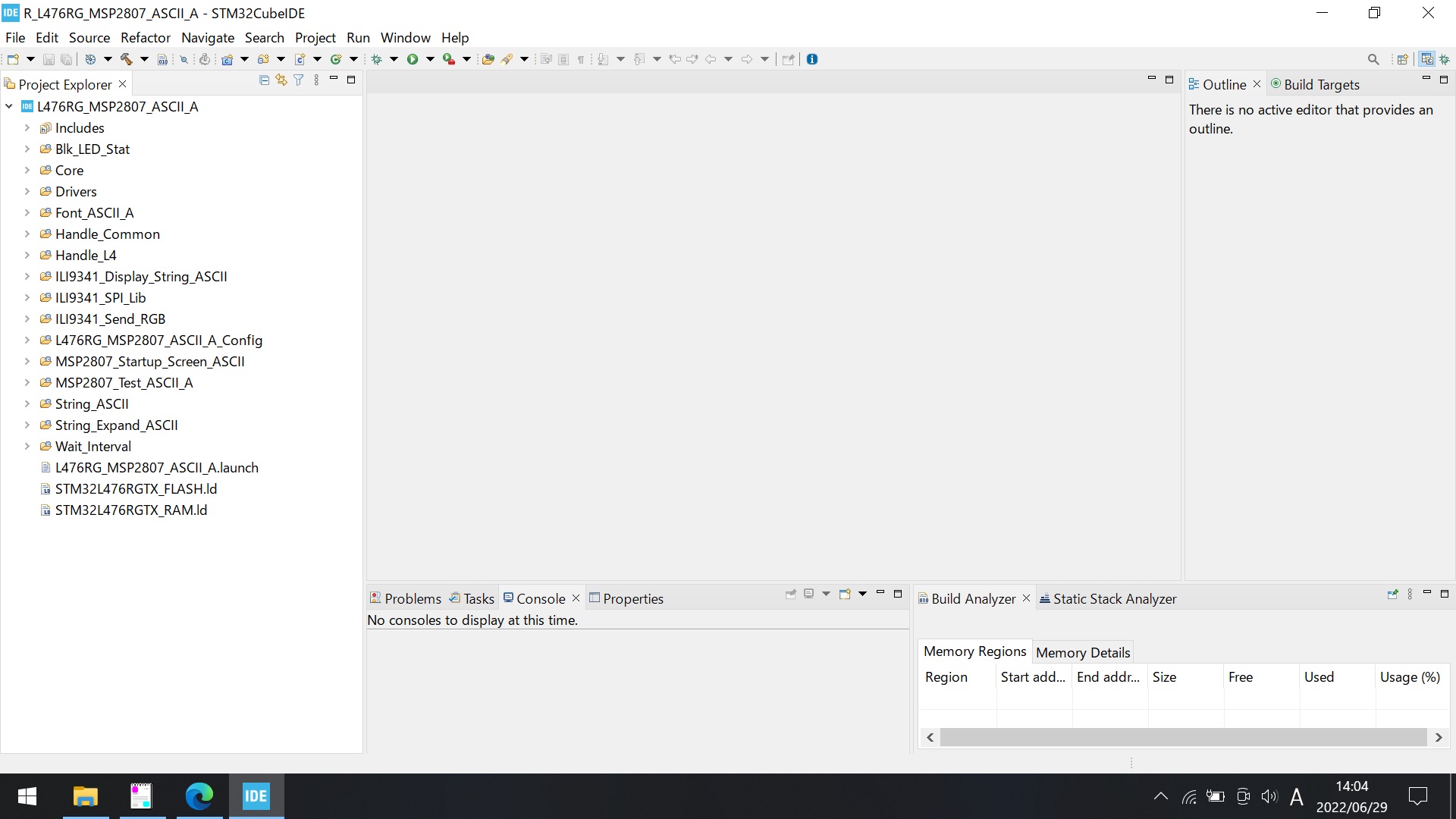Click the flashlight Search toolbar icon

[x=507, y=59]
